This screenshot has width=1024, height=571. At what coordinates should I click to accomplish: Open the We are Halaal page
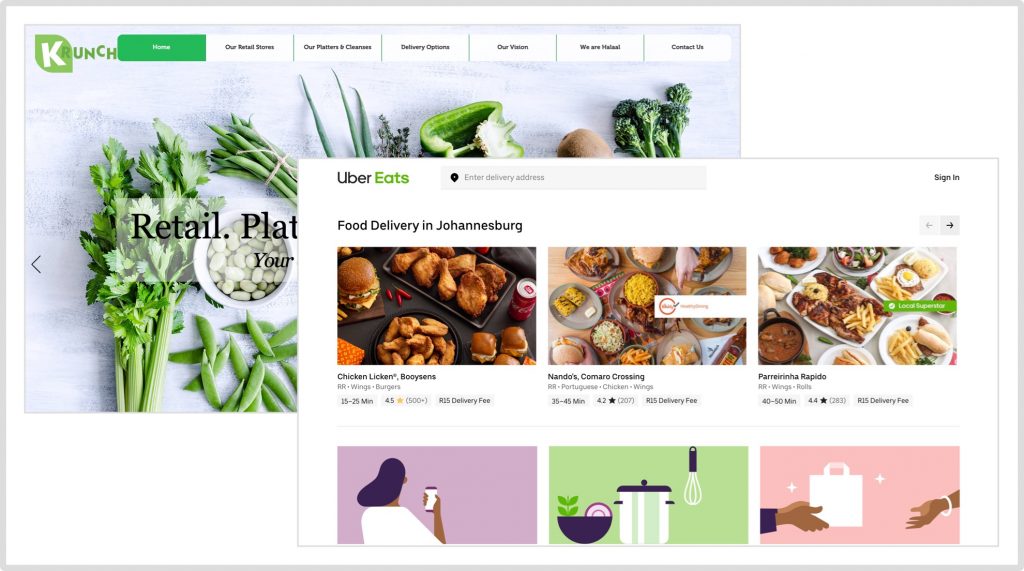pos(600,47)
